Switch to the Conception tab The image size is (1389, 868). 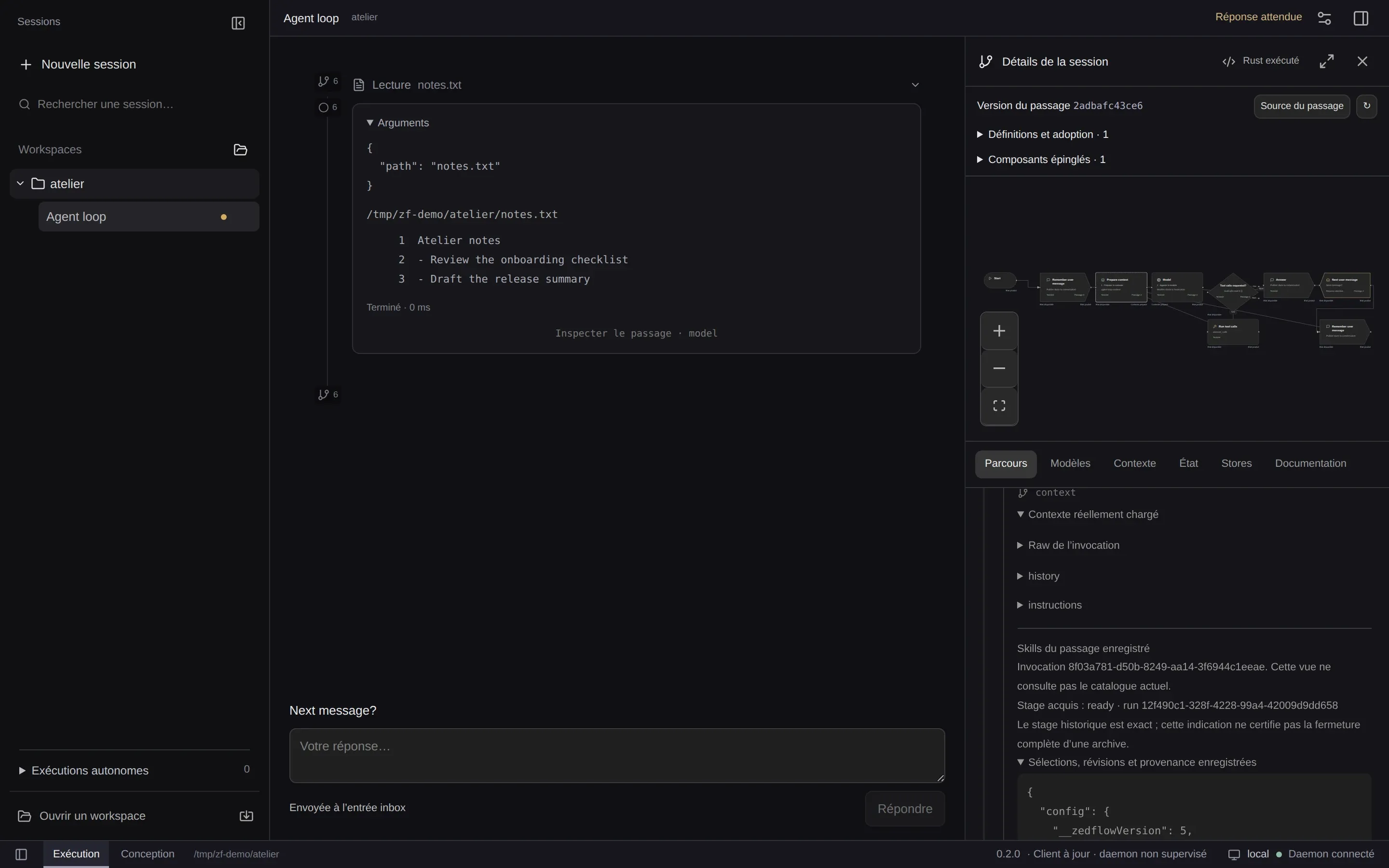(148, 854)
